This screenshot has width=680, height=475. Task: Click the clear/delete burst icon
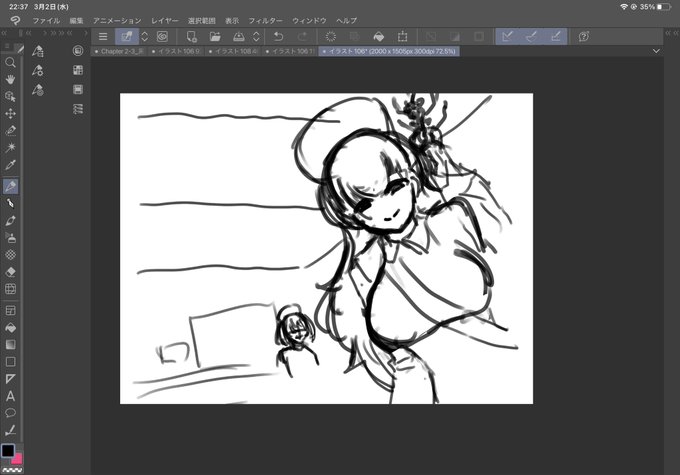331,36
